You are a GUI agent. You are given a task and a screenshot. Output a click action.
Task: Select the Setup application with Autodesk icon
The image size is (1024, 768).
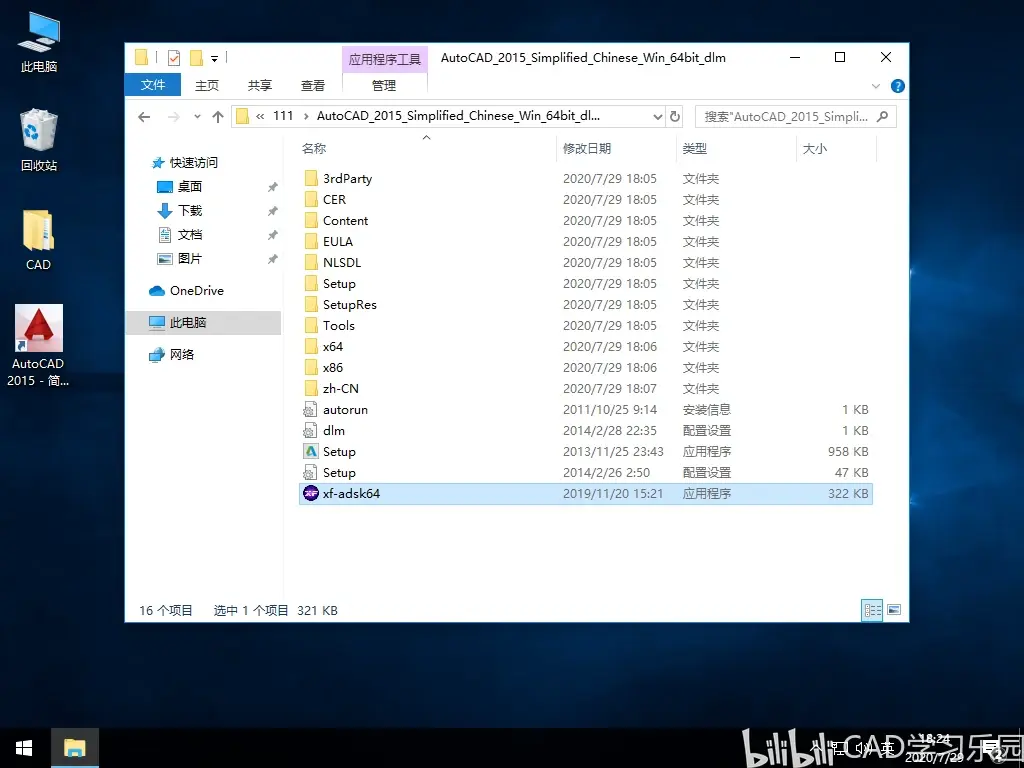click(585, 452)
